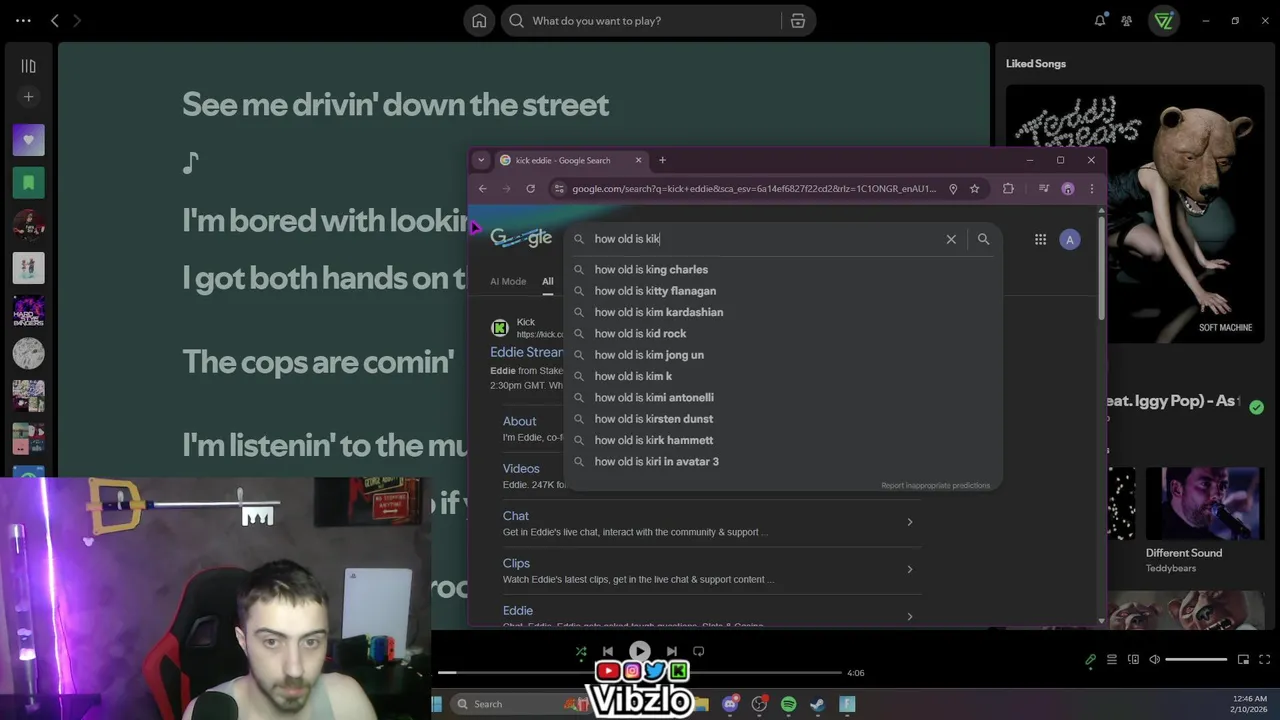The width and height of the screenshot is (1280, 720).
Task: Create a playlist with the plus icon
Action: click(x=28, y=97)
